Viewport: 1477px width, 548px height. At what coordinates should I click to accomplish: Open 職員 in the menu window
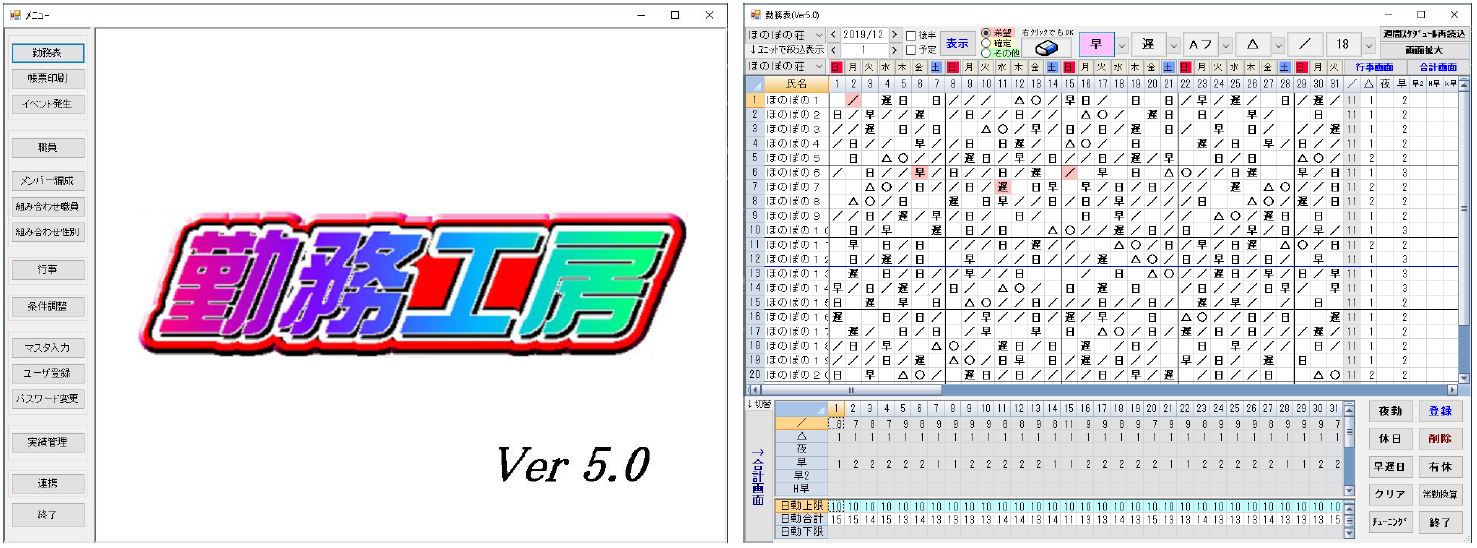pos(48,147)
